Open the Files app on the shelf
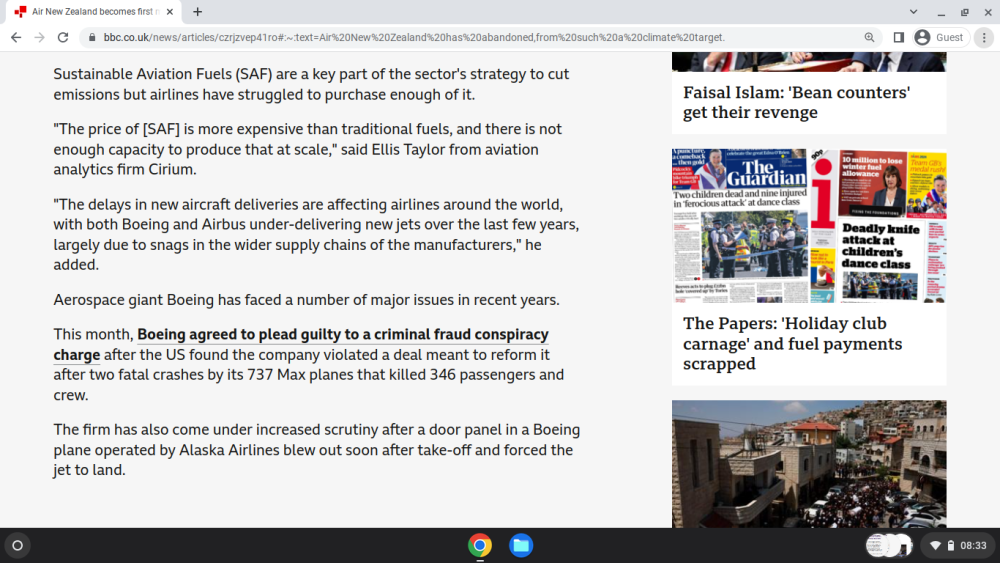The image size is (1000, 563). (521, 545)
